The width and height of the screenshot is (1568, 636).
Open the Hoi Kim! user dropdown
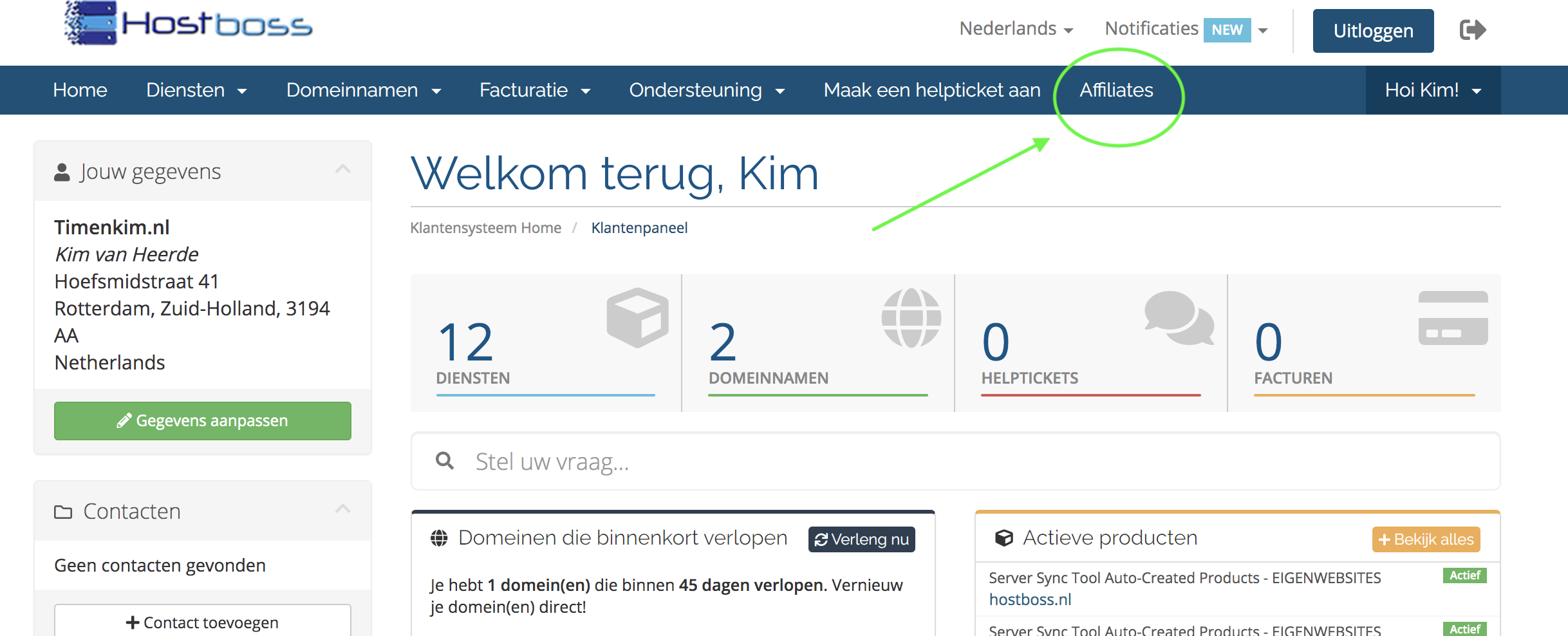(x=1433, y=90)
